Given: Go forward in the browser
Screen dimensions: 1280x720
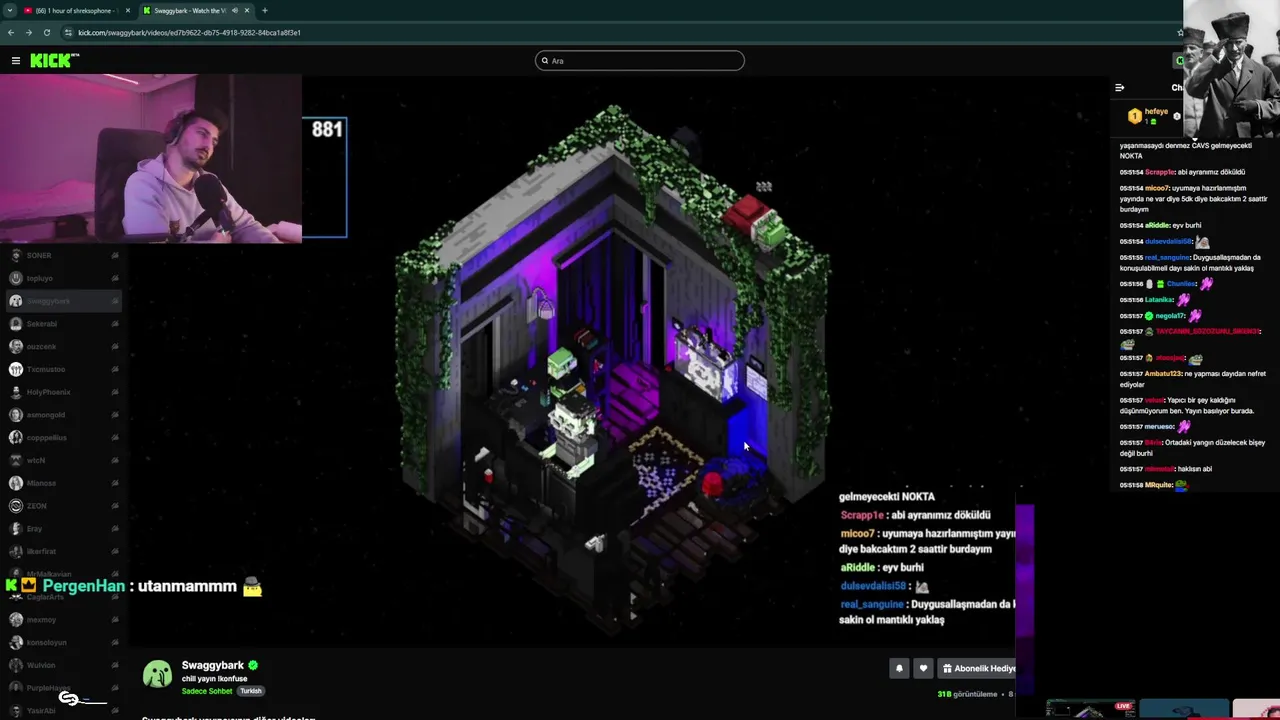Looking at the screenshot, I should point(29,32).
